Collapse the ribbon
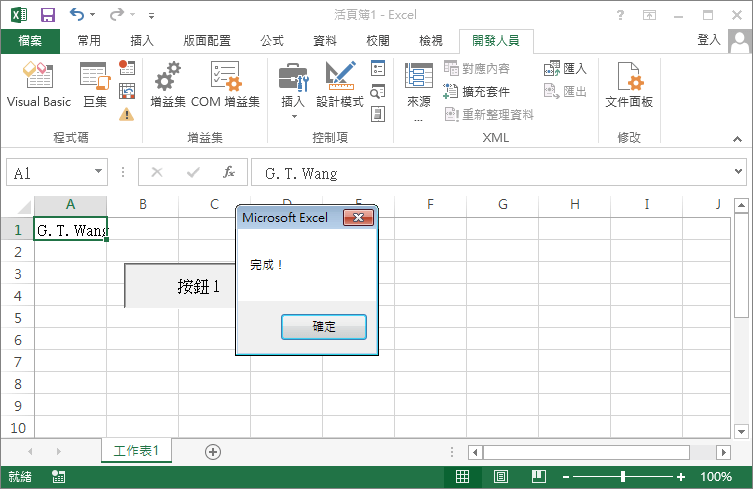The image size is (753, 489). click(737, 139)
